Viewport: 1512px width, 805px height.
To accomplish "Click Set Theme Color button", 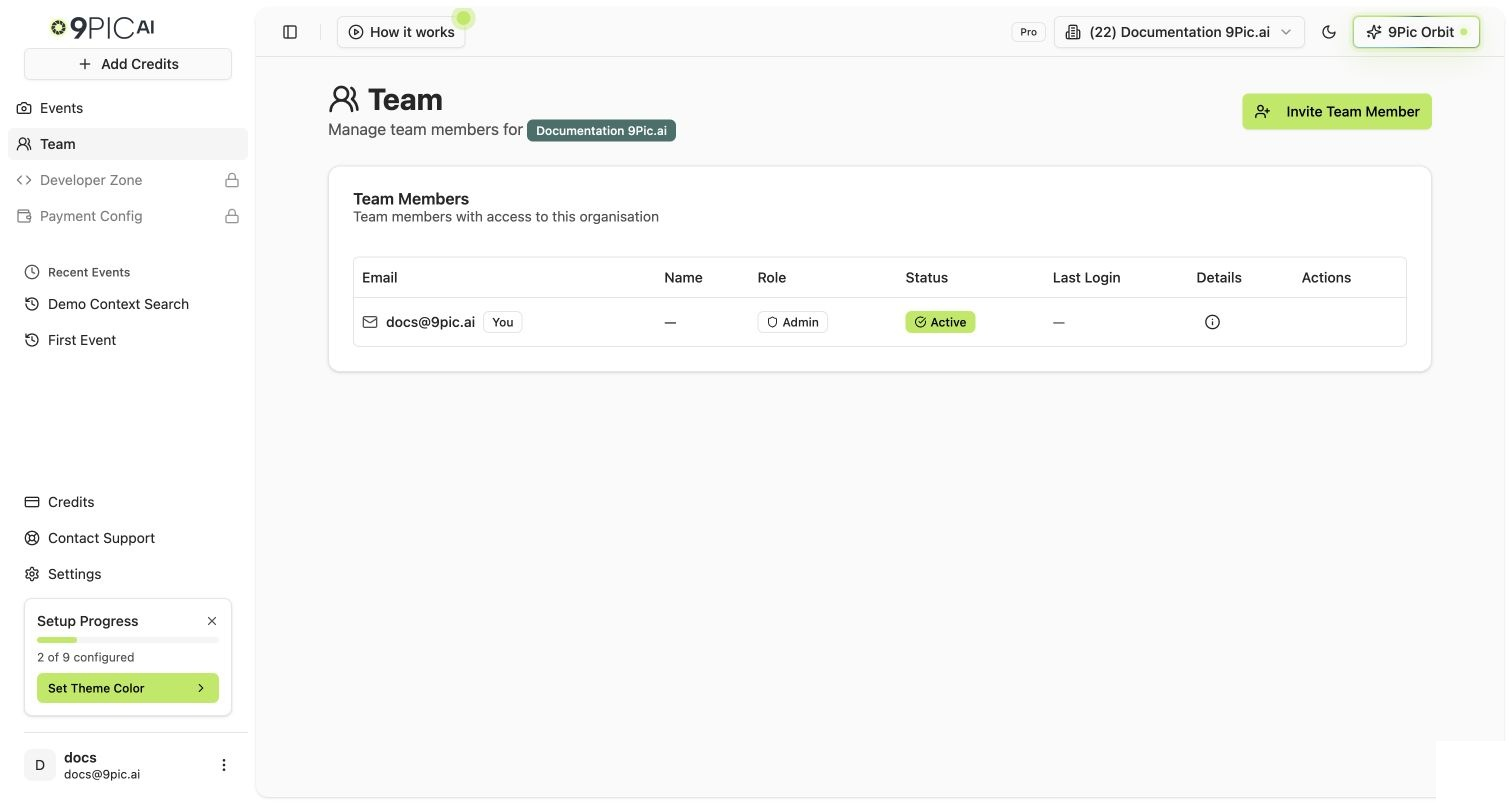I will 128,688.
